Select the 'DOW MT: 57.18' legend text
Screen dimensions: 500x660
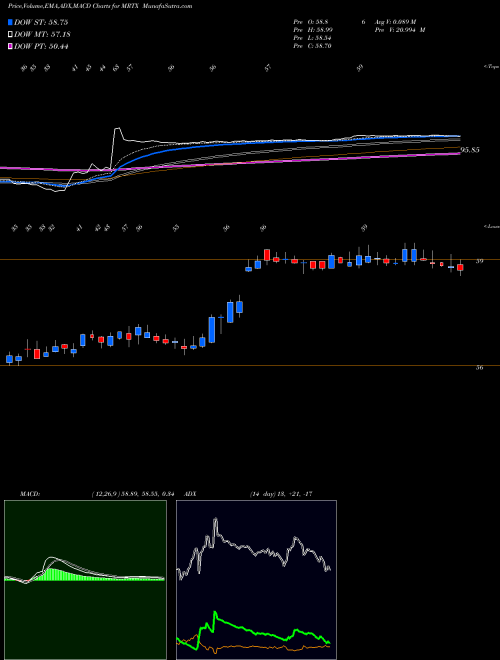(x=42, y=34)
